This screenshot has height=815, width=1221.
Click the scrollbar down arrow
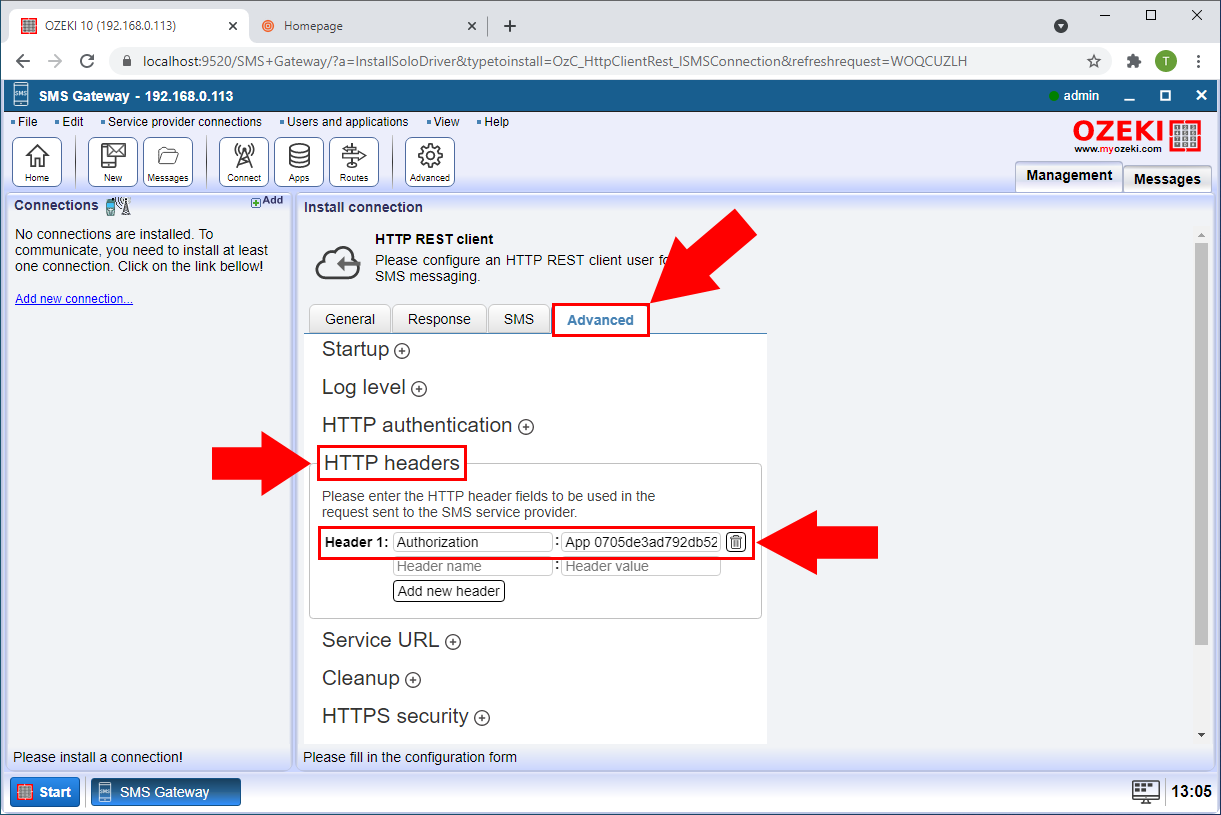[1202, 735]
